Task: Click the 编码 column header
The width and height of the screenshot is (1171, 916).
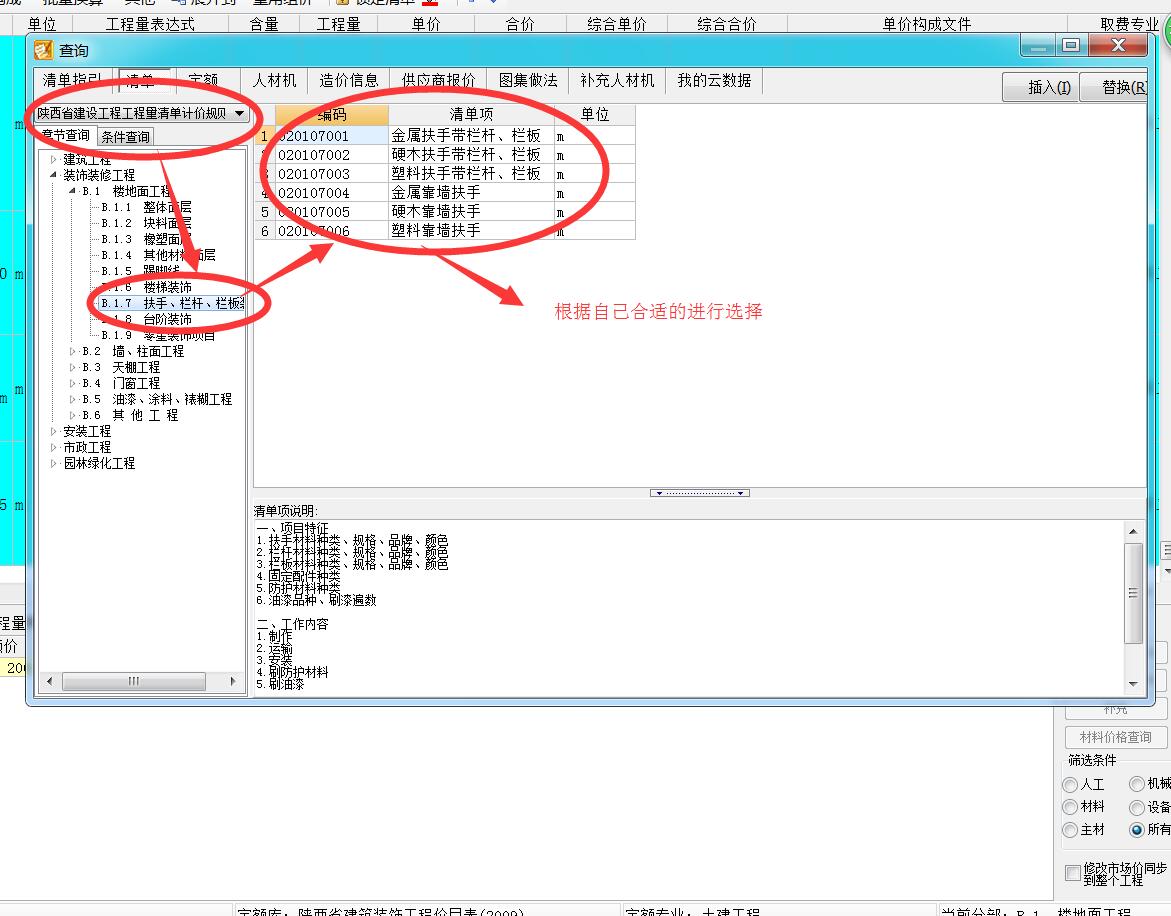Action: tap(332, 114)
